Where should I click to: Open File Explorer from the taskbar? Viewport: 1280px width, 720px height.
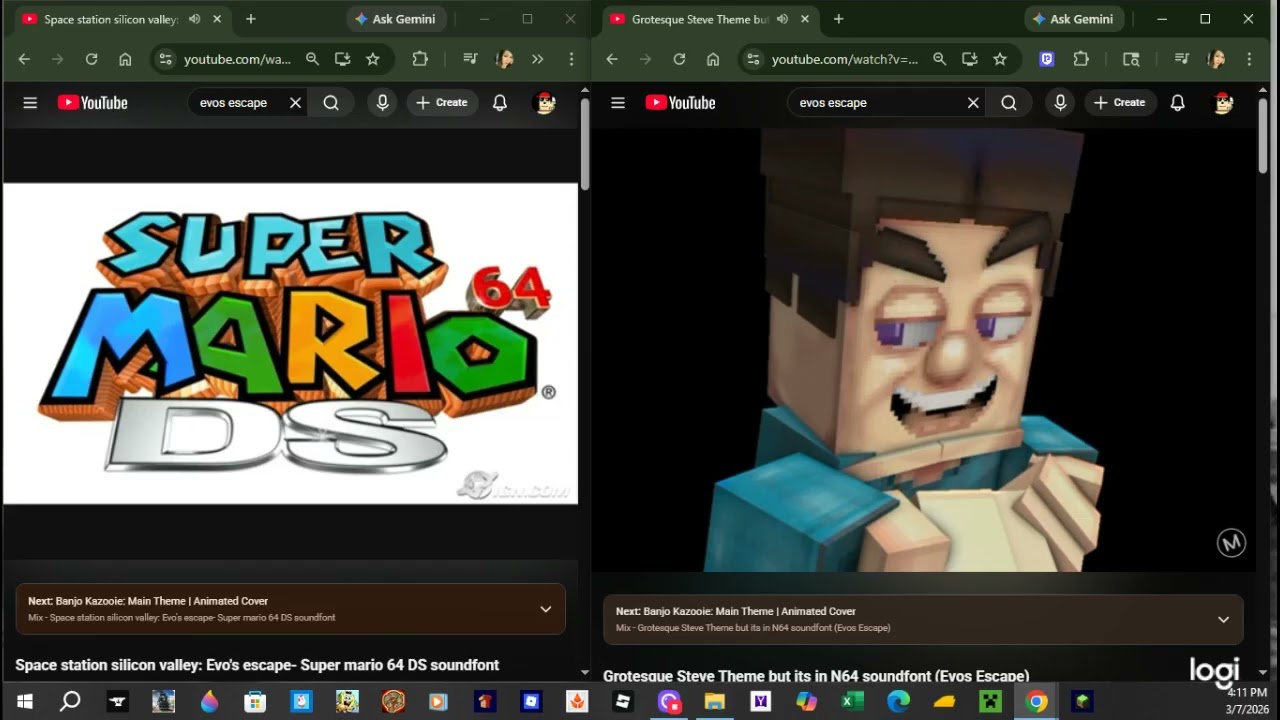point(714,701)
